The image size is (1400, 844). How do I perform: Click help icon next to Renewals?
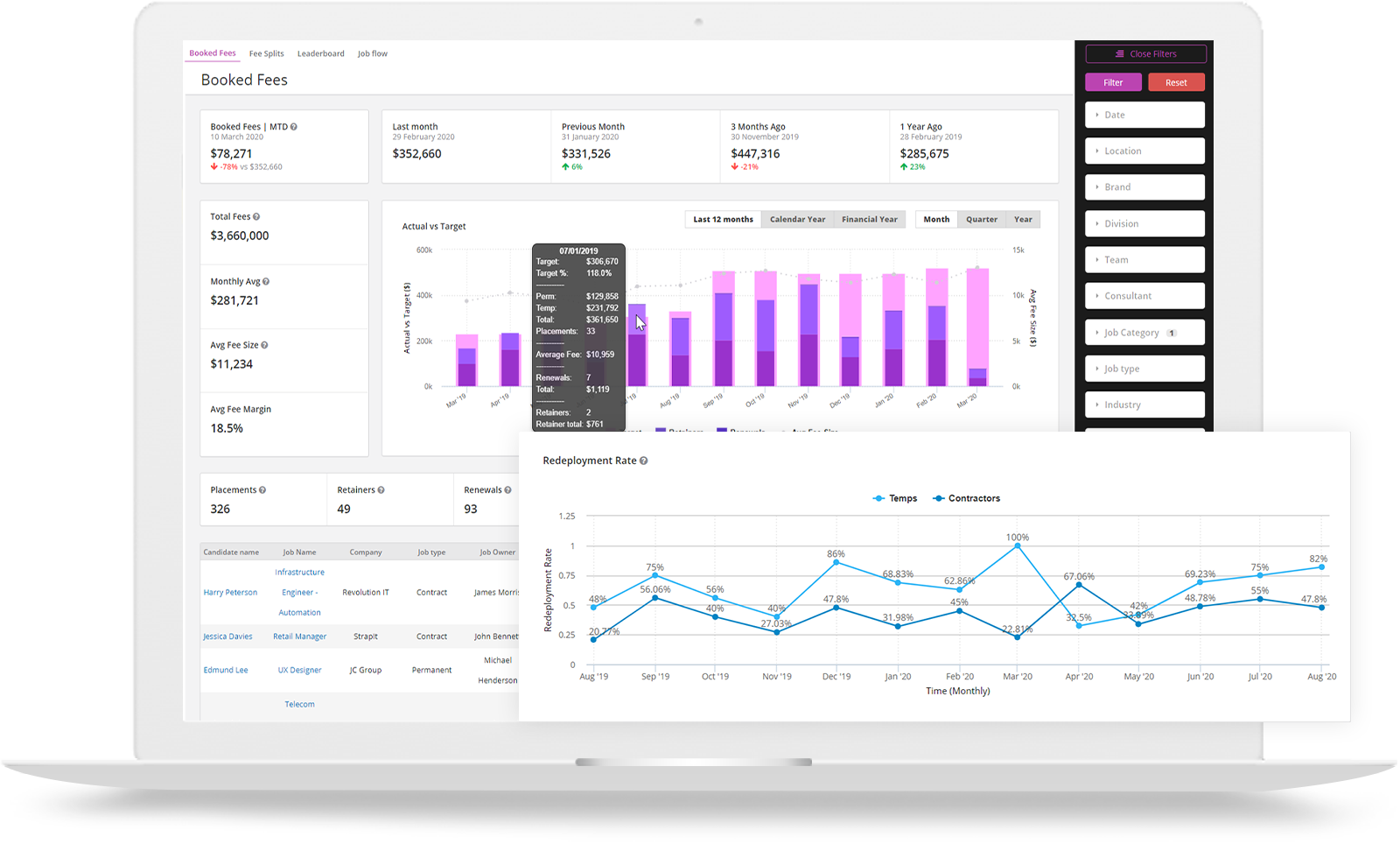coord(507,490)
